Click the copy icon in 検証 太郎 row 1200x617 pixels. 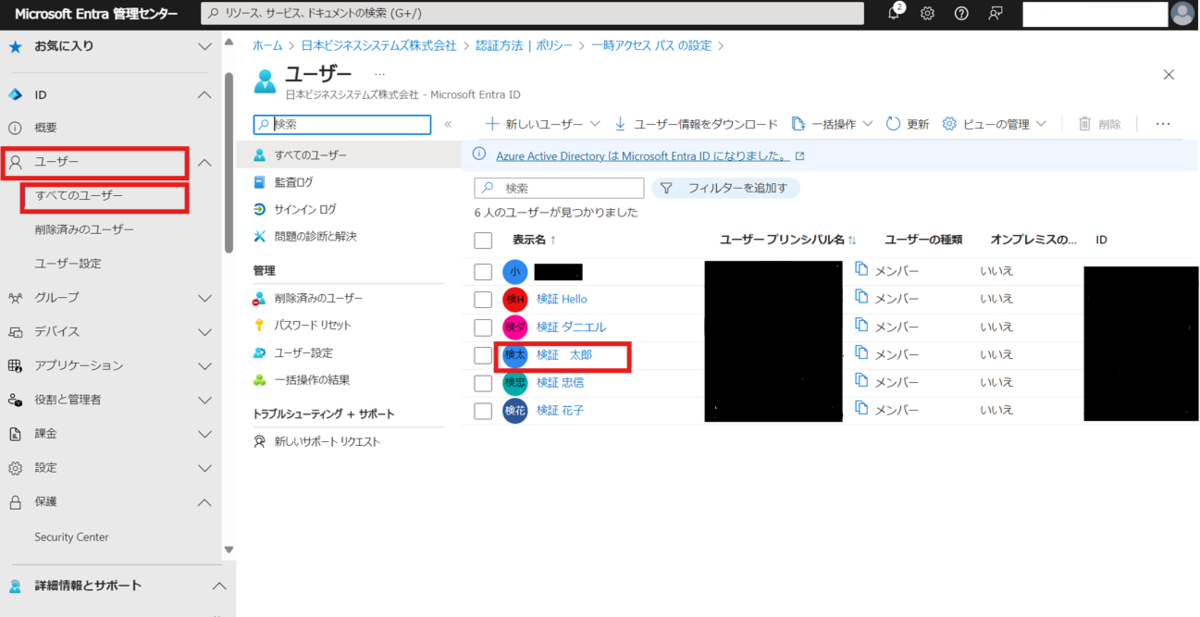(x=861, y=354)
